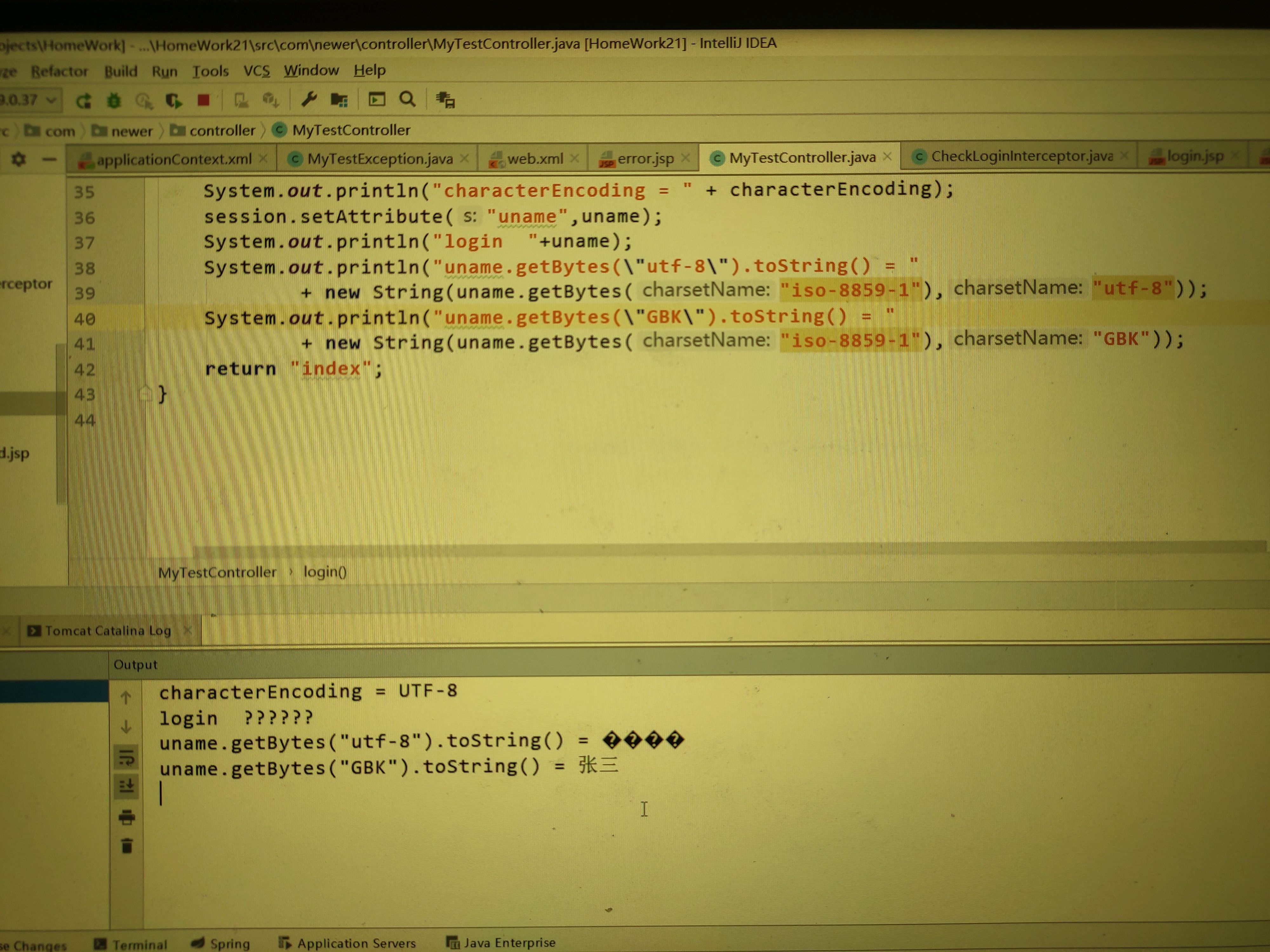Click the green Debug bug icon
This screenshot has width=1270, height=952.
point(114,101)
